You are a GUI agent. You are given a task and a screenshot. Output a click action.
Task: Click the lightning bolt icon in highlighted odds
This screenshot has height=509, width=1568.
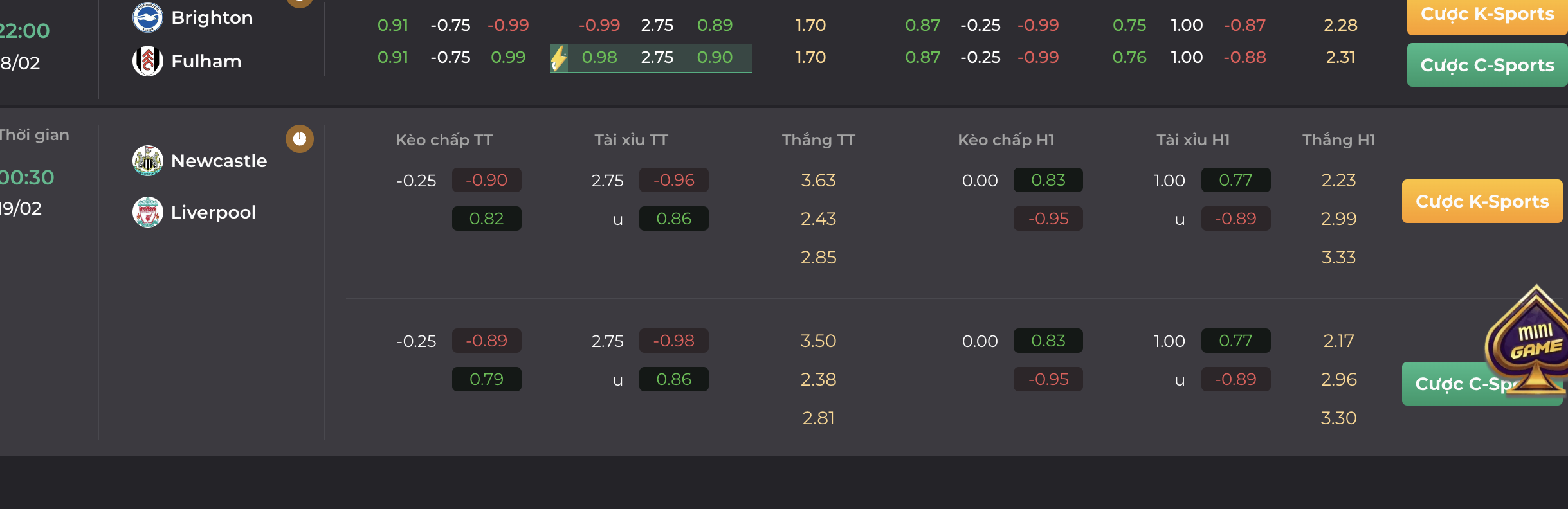point(559,58)
